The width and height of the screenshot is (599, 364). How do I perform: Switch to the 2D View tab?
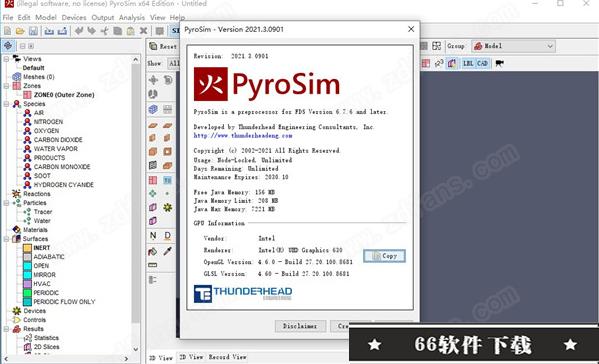pos(191,357)
